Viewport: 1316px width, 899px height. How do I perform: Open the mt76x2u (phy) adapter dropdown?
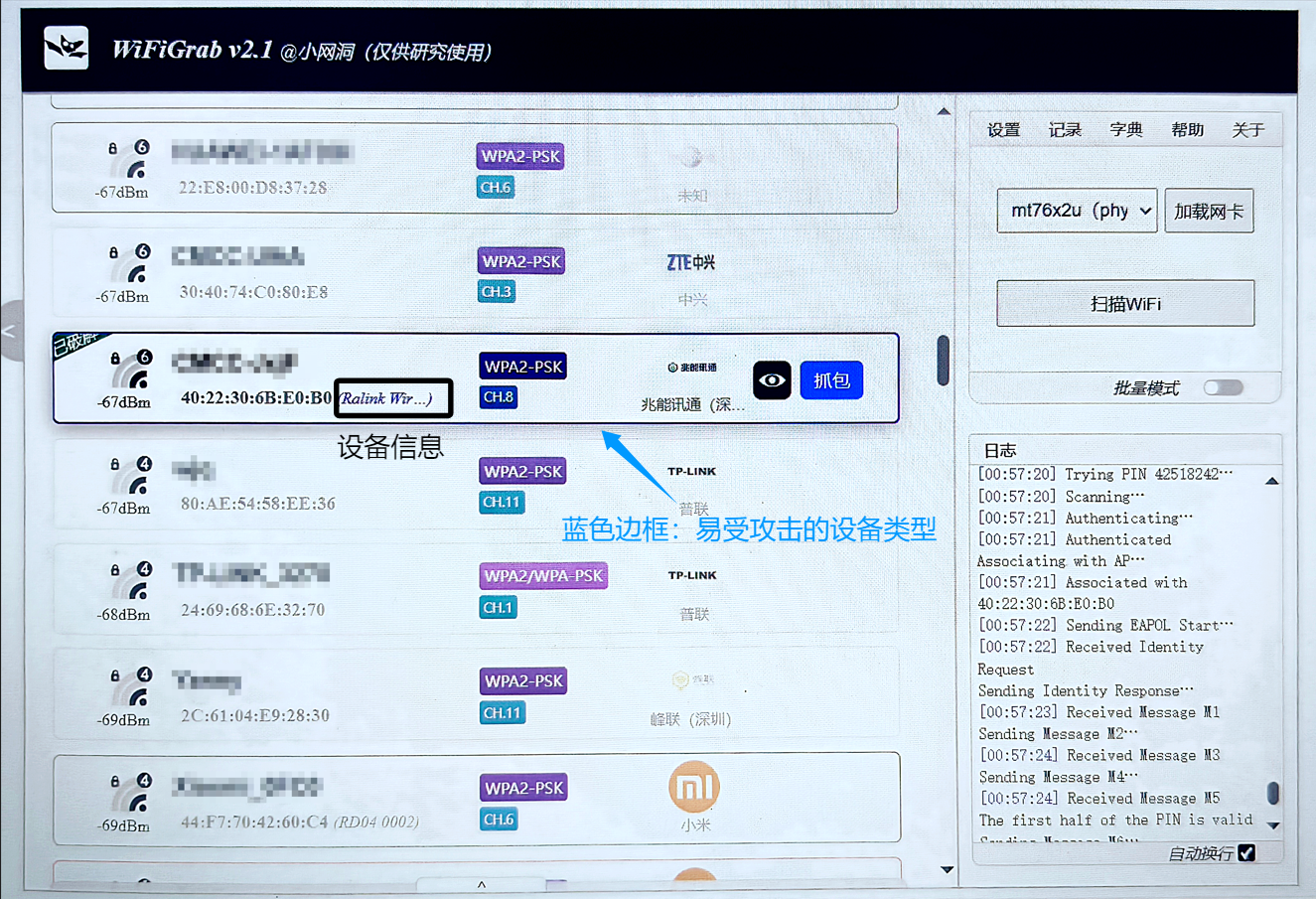click(x=1077, y=211)
